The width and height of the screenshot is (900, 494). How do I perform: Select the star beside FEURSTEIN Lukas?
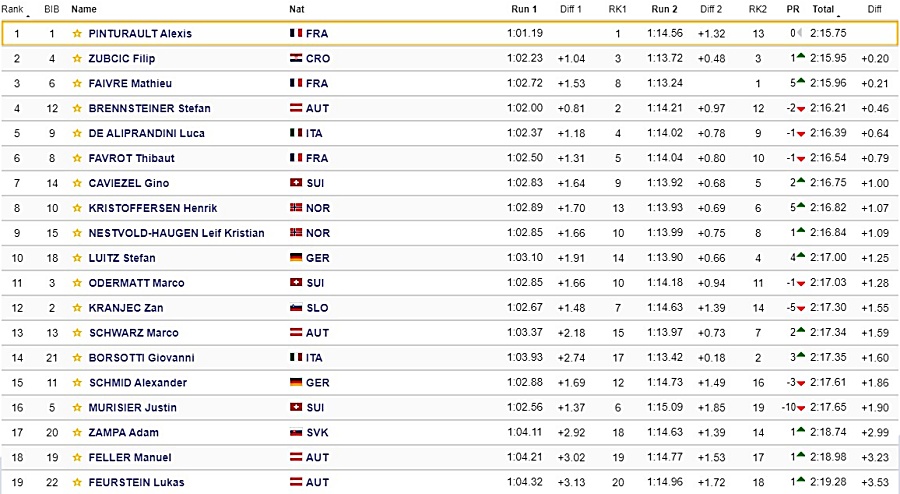point(77,483)
